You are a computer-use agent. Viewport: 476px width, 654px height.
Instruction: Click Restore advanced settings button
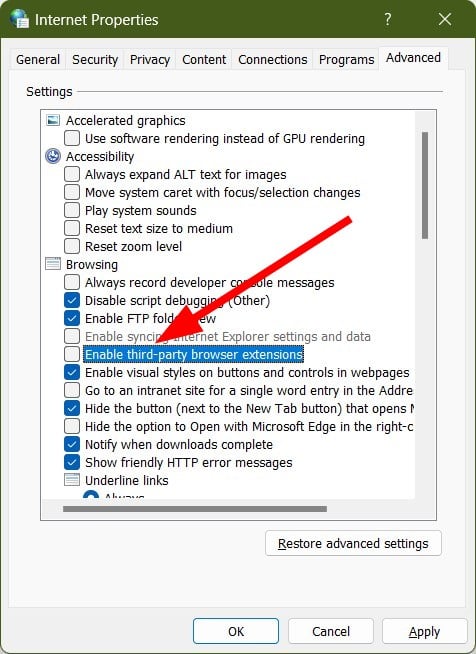353,543
